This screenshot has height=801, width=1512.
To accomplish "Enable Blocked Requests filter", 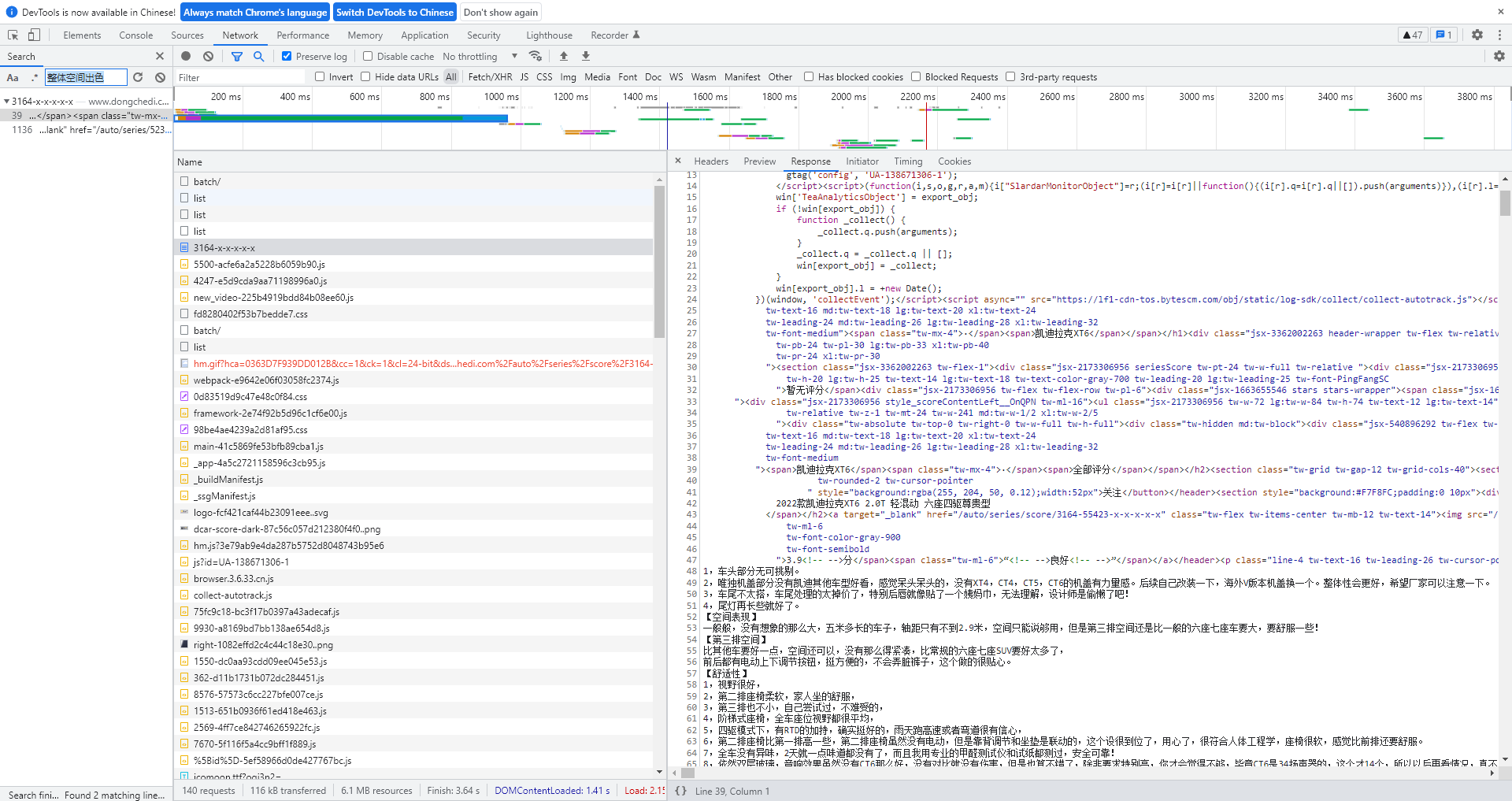I will tap(916, 76).
